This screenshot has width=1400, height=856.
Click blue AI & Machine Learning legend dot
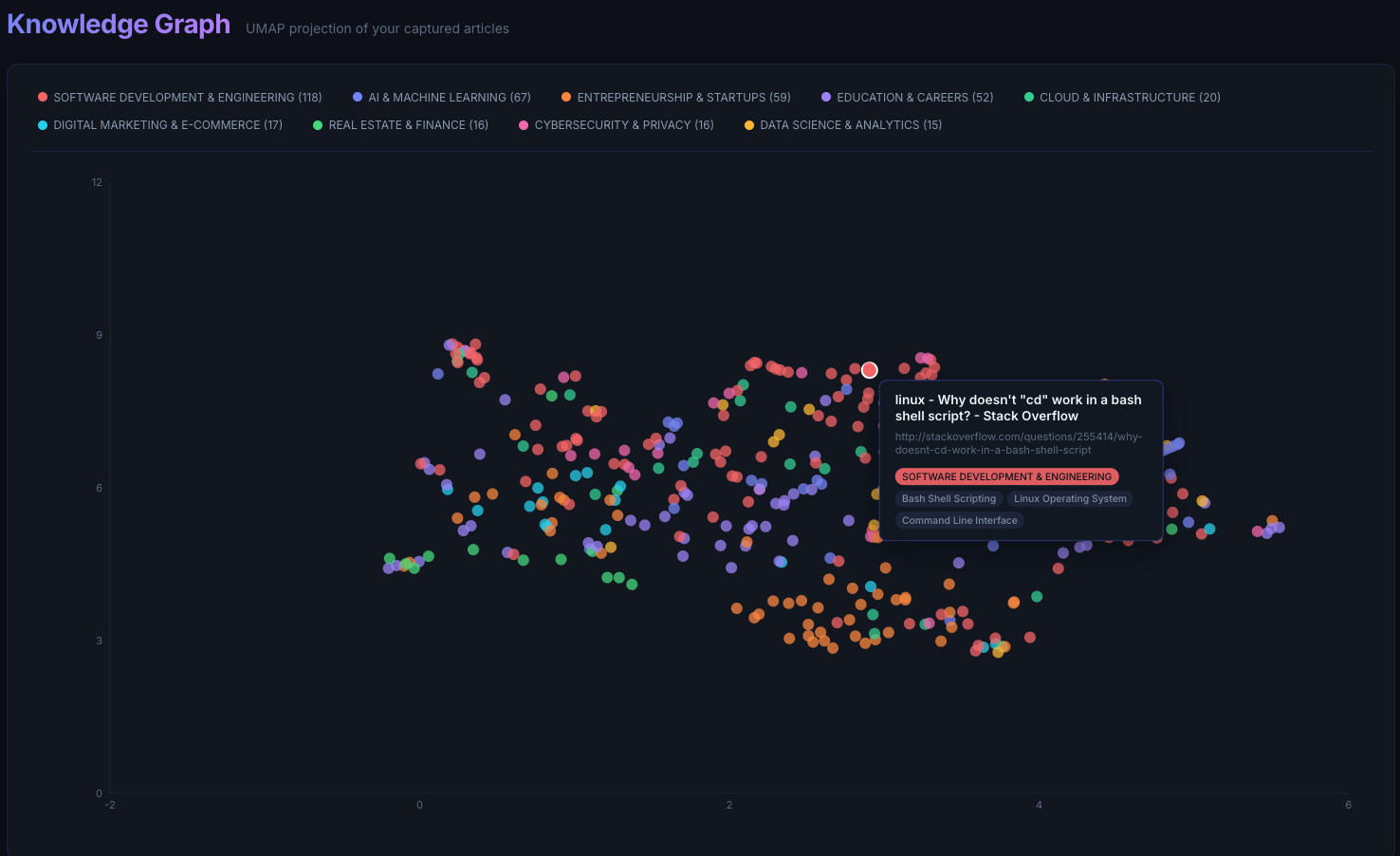(358, 98)
